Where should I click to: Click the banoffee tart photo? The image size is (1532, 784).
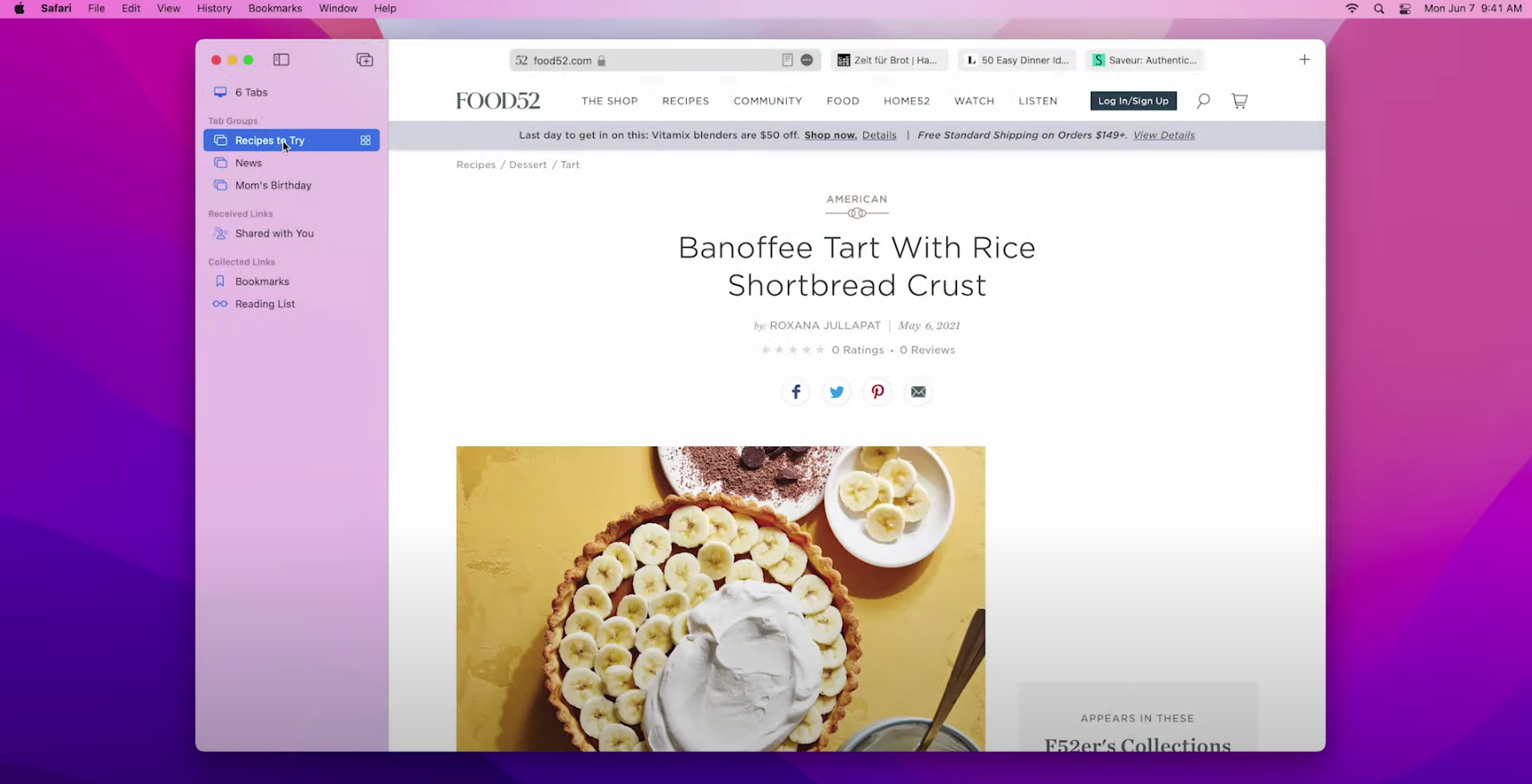tap(721, 598)
